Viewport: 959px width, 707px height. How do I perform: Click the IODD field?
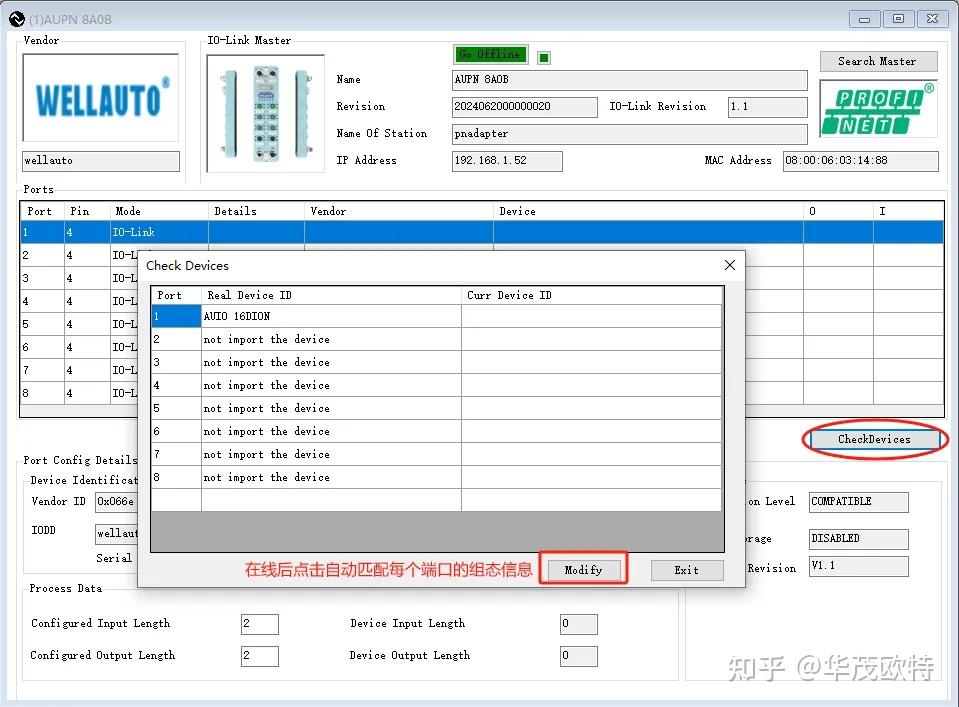(x=116, y=533)
